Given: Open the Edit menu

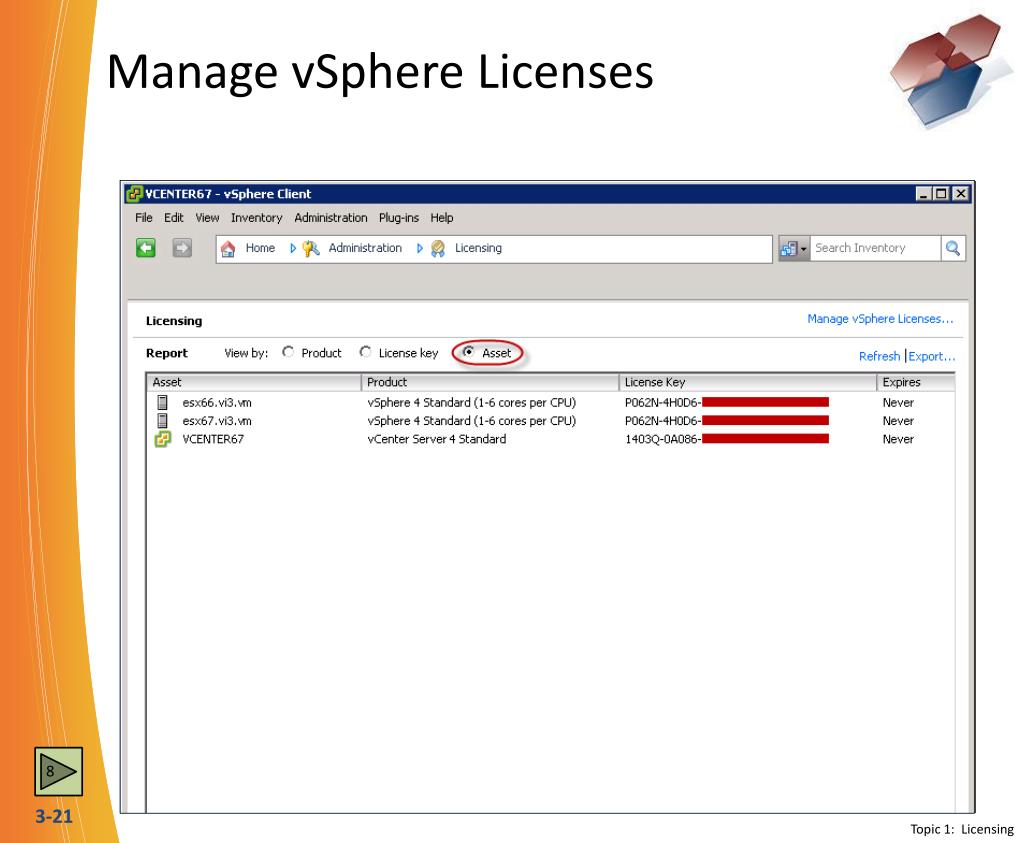Looking at the screenshot, I should click(174, 217).
